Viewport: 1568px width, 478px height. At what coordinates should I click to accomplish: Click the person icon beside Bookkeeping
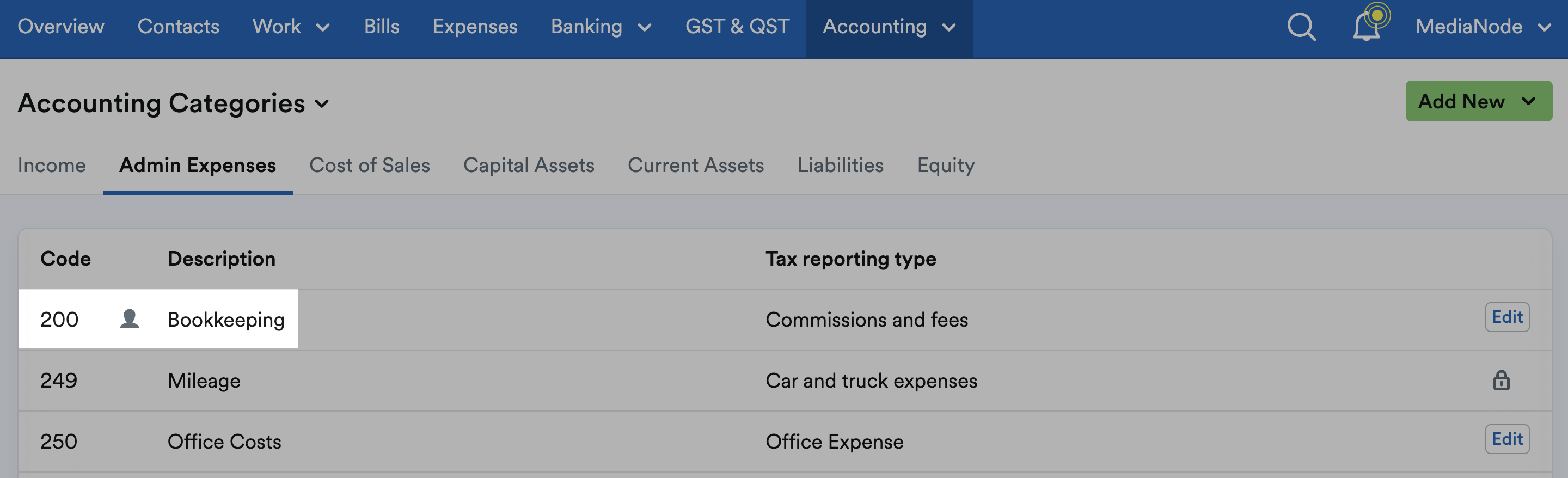point(129,318)
